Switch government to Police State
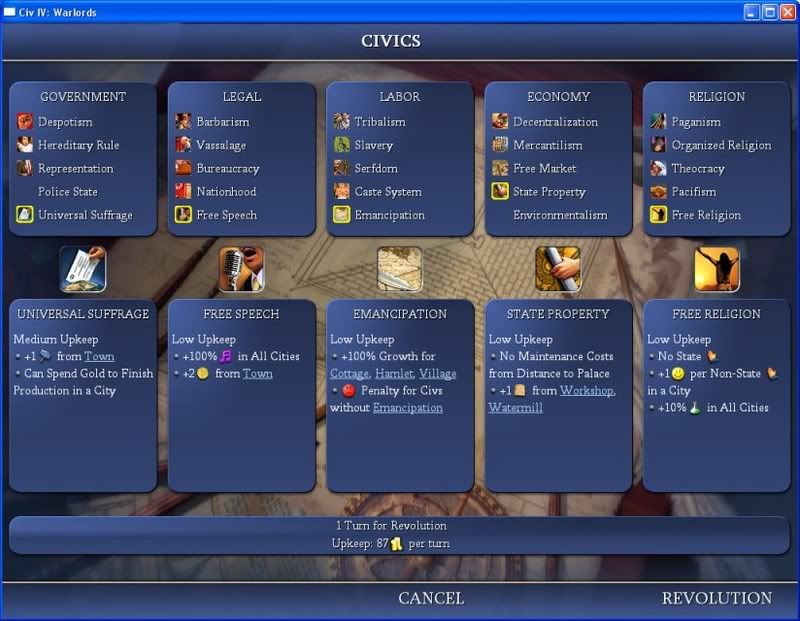 tap(68, 192)
